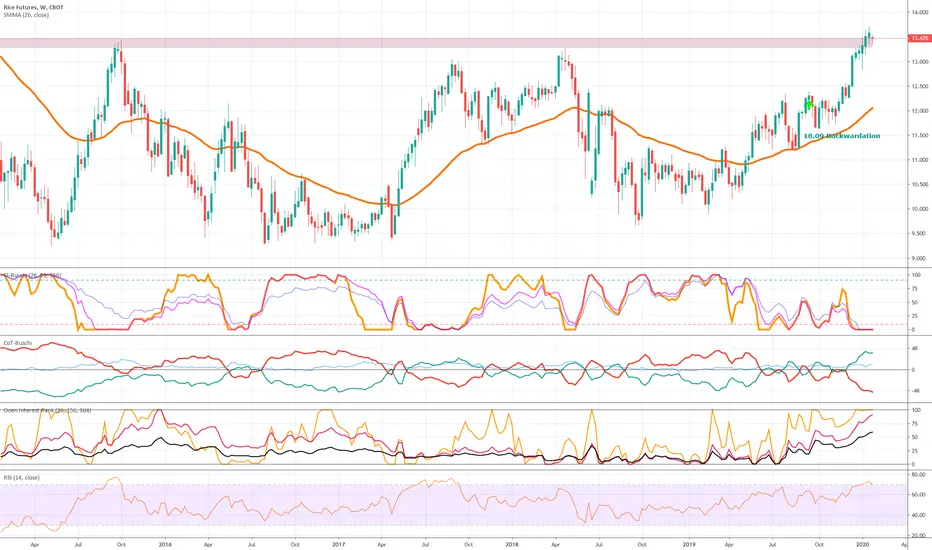The image size is (932, 550).
Task: Click the 12.000 price axis label
Action: (x=920, y=111)
